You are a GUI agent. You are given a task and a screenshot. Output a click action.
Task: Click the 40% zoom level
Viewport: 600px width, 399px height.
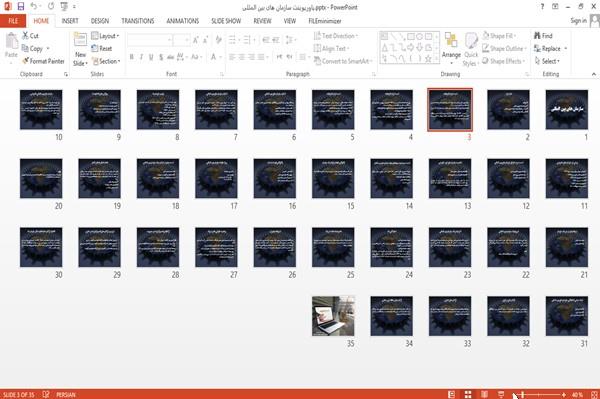[577, 394]
